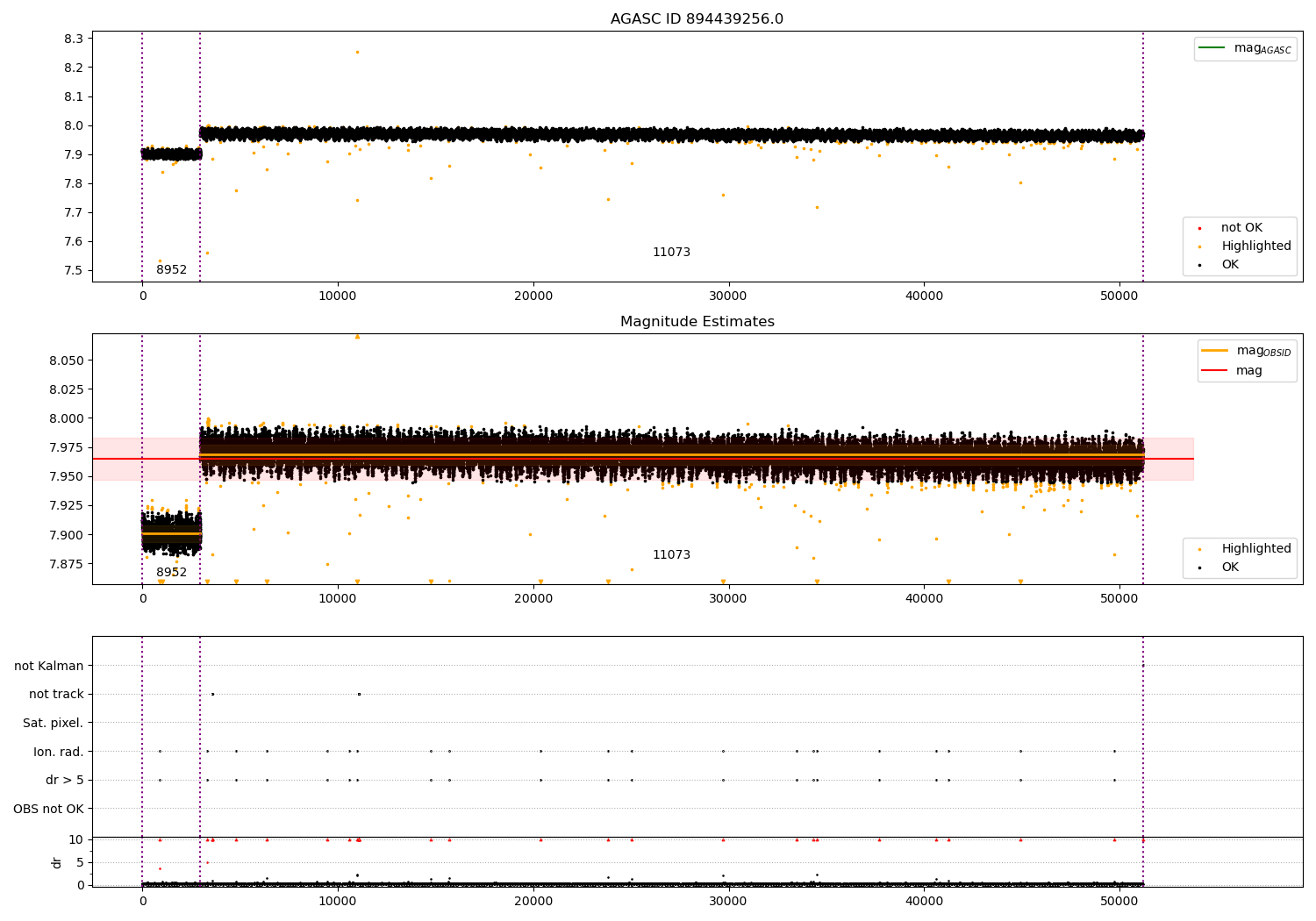The height and width of the screenshot is (921, 1316).
Task: Click the 40000 x-tick under the AGASC plot
Action: pos(924,296)
